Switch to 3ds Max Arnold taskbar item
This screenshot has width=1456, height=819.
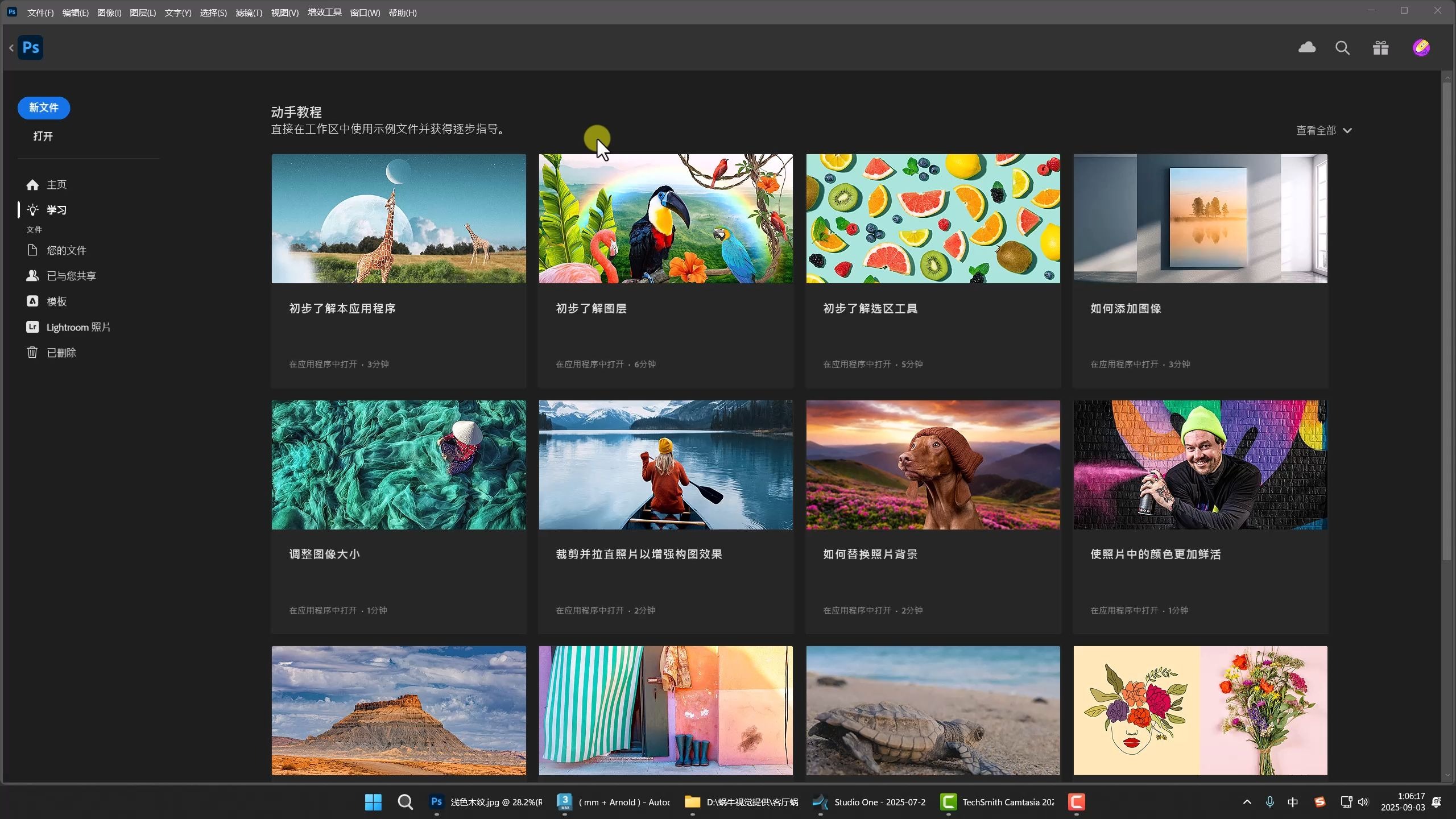tap(614, 802)
